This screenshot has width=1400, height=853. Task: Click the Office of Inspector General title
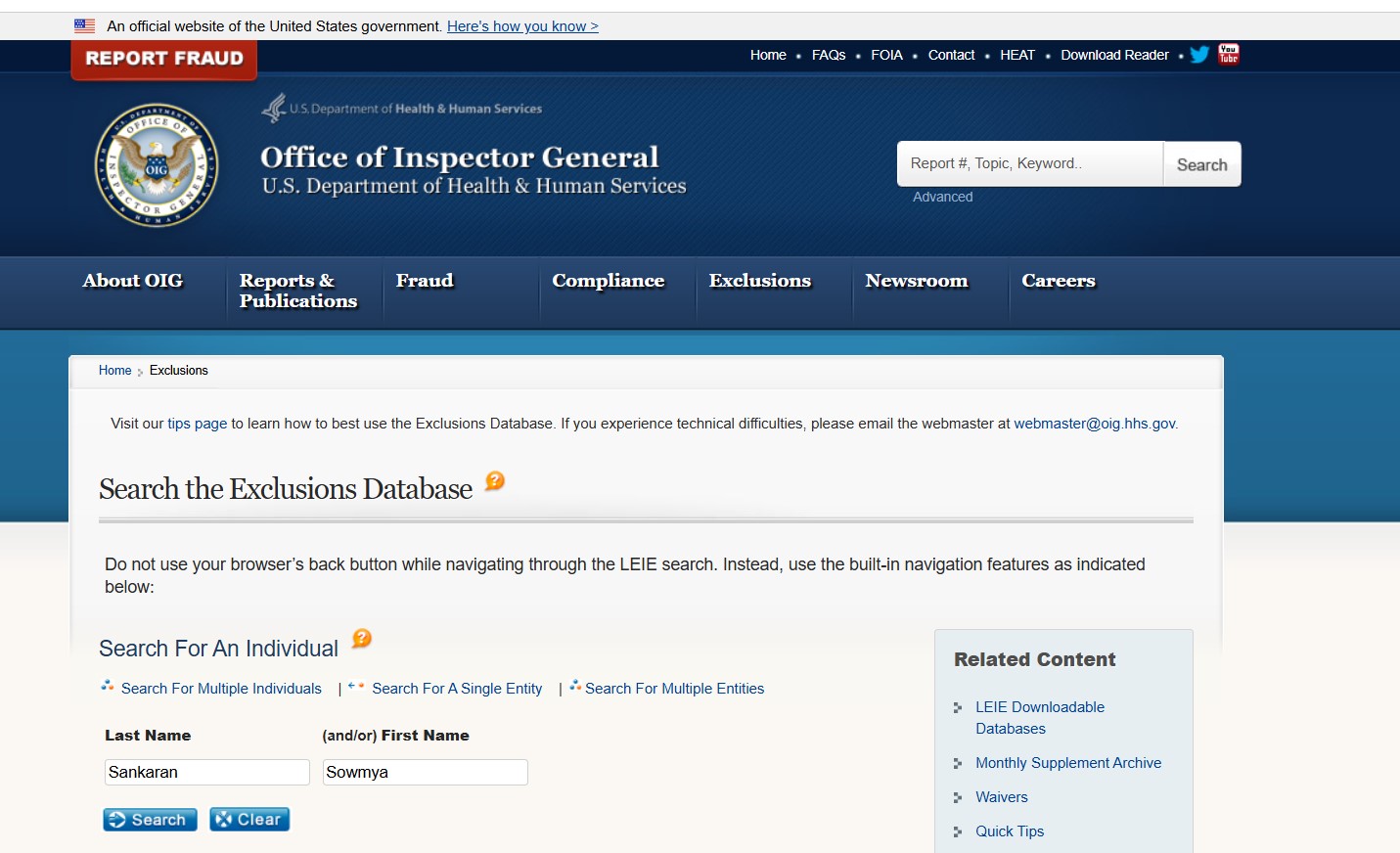tap(460, 157)
